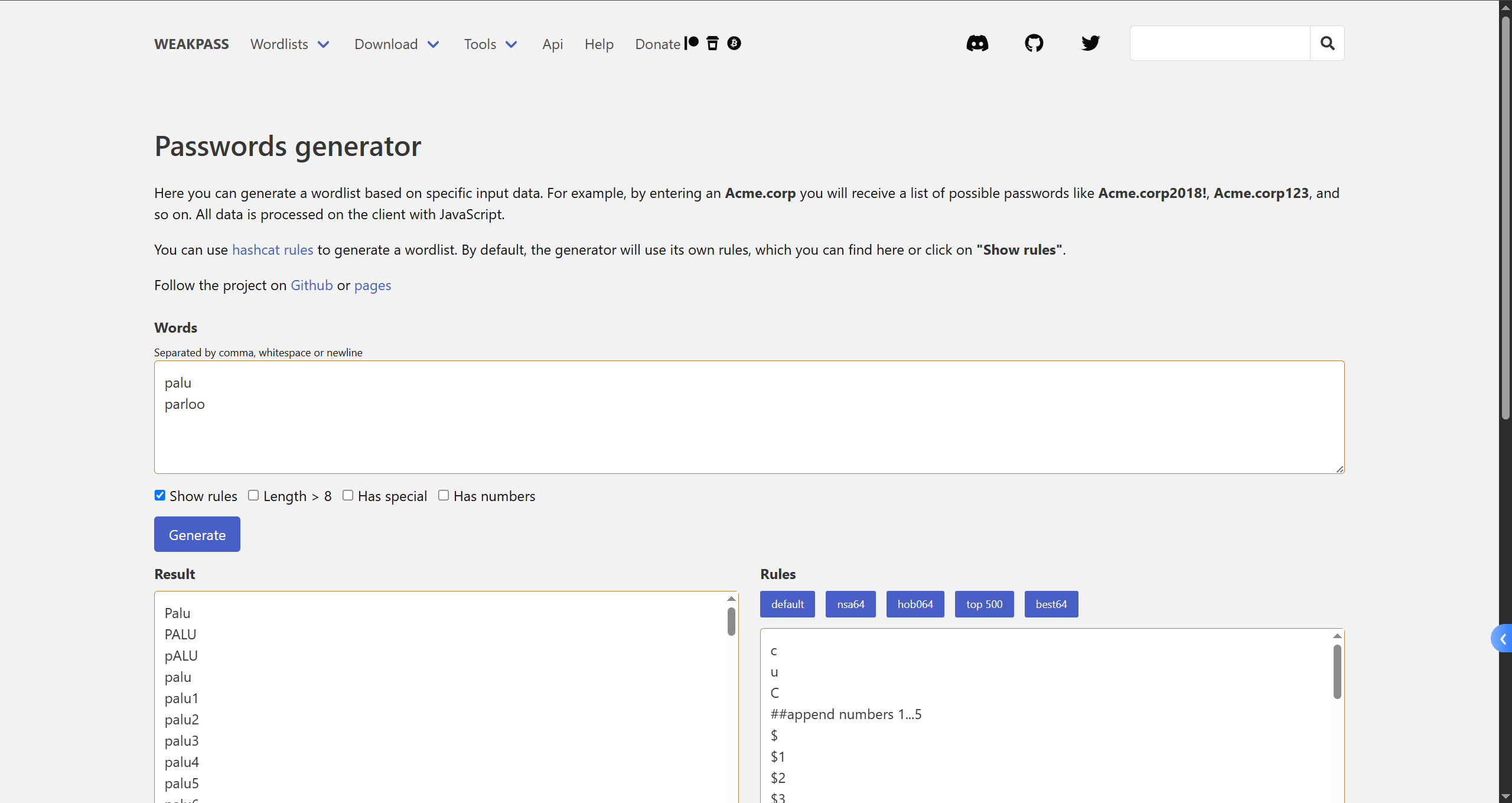Screen dimensions: 1512x803
Task: Open the Bitcoin donate icon
Action: [734, 43]
